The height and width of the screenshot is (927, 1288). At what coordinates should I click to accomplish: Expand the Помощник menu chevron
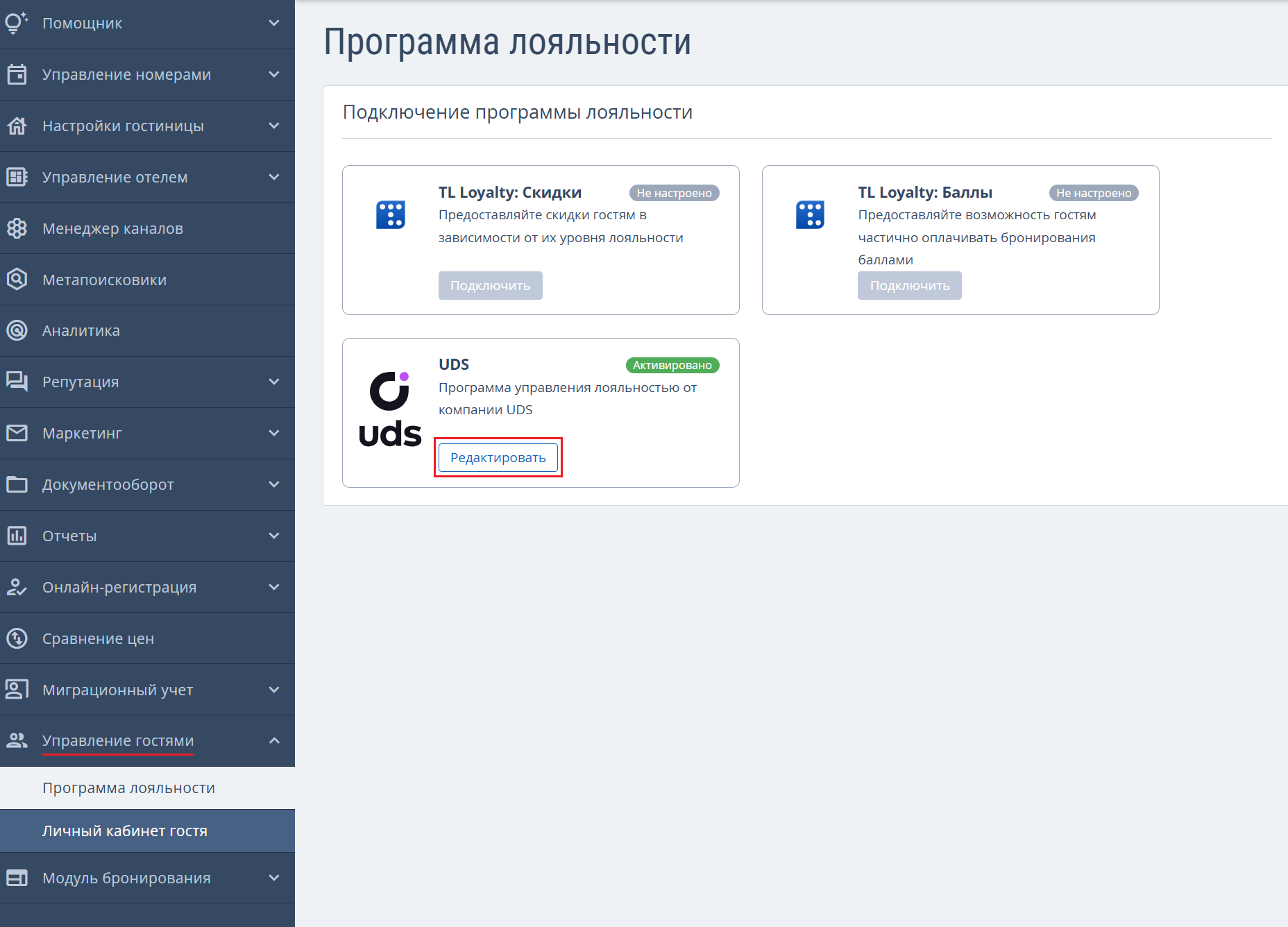tap(274, 23)
